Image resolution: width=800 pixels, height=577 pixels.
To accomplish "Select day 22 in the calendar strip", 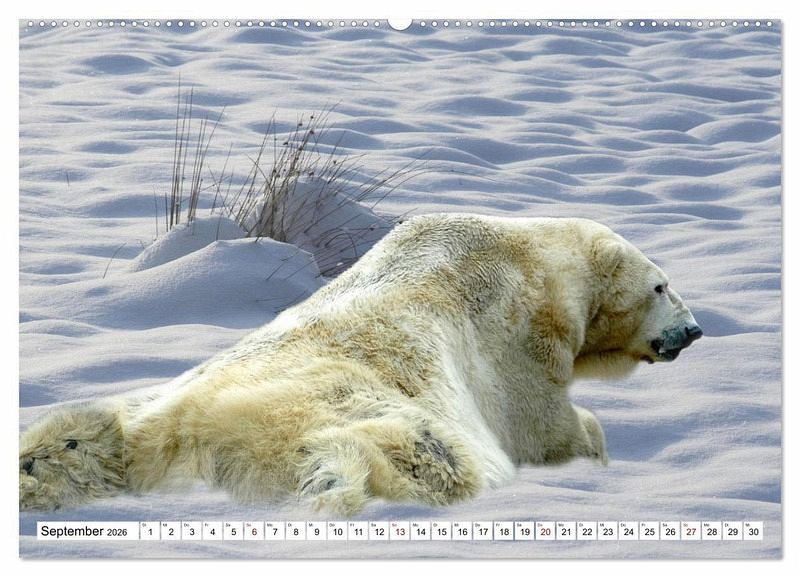I will (x=587, y=531).
